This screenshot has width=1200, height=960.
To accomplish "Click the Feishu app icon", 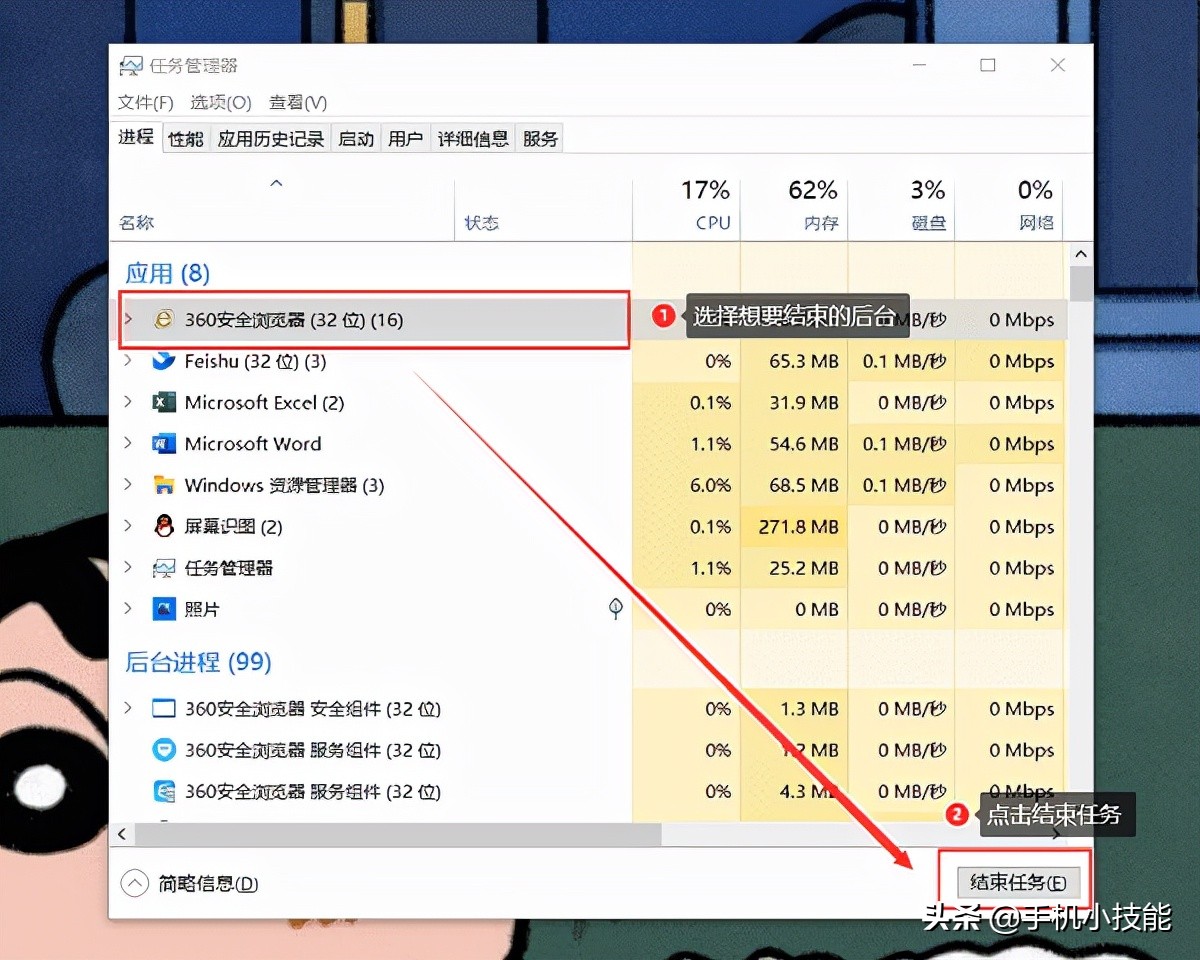I will click(x=163, y=361).
